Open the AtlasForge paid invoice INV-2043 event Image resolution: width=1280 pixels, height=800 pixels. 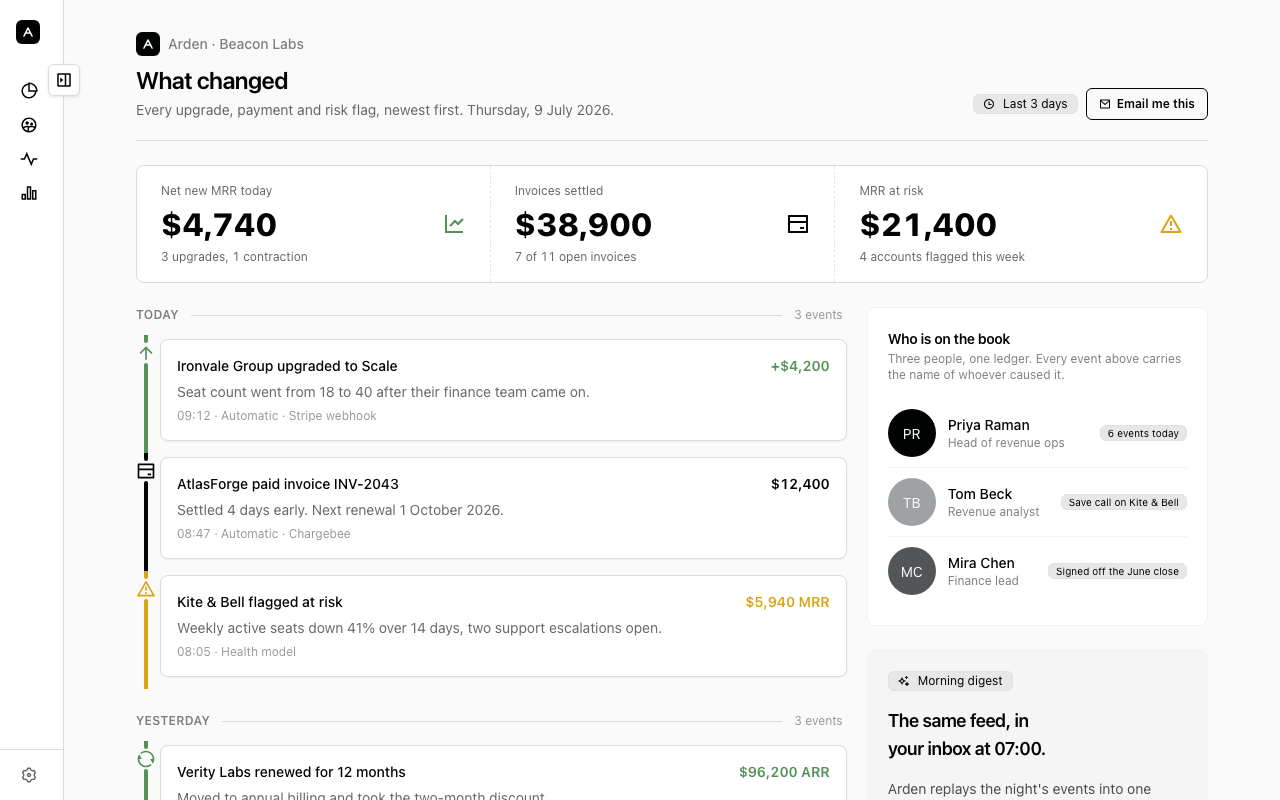(503, 508)
